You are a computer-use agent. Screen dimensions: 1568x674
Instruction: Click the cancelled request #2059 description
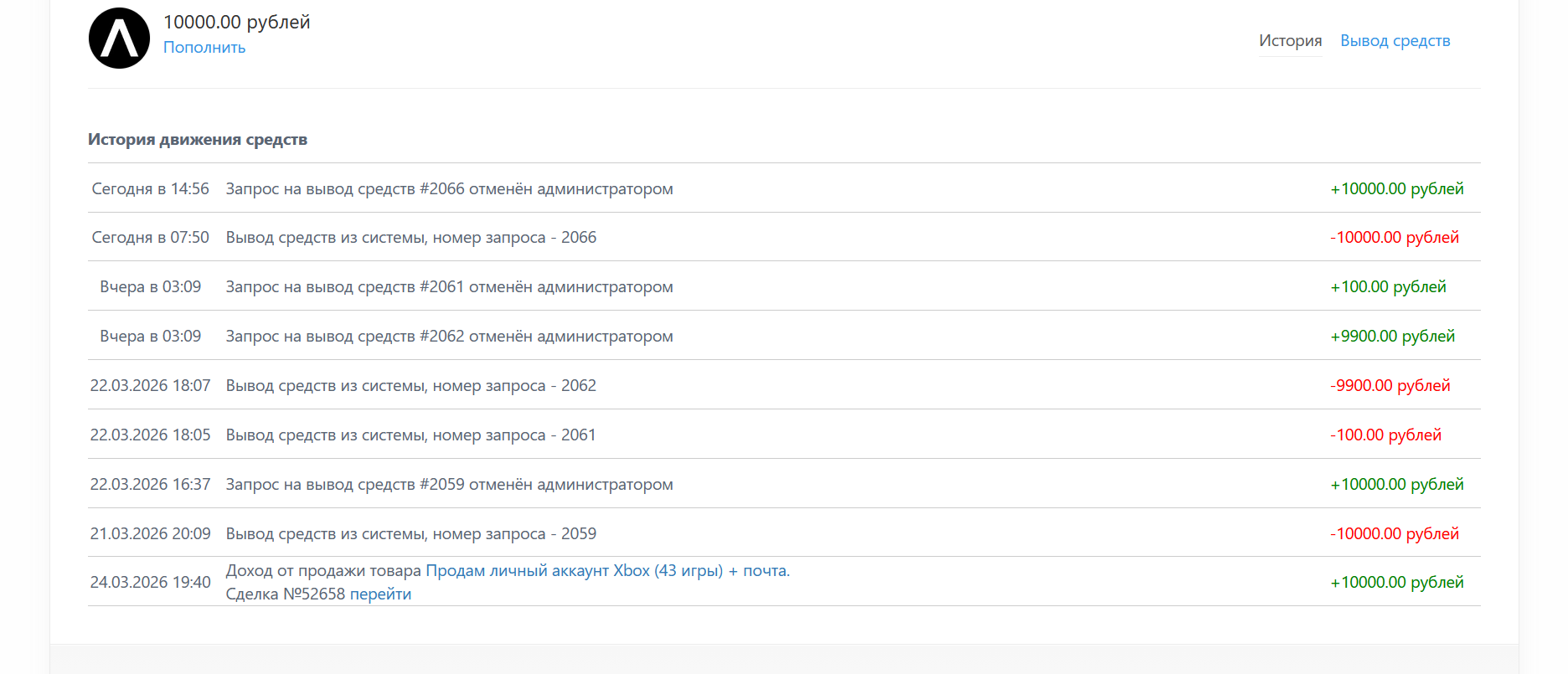click(x=449, y=485)
